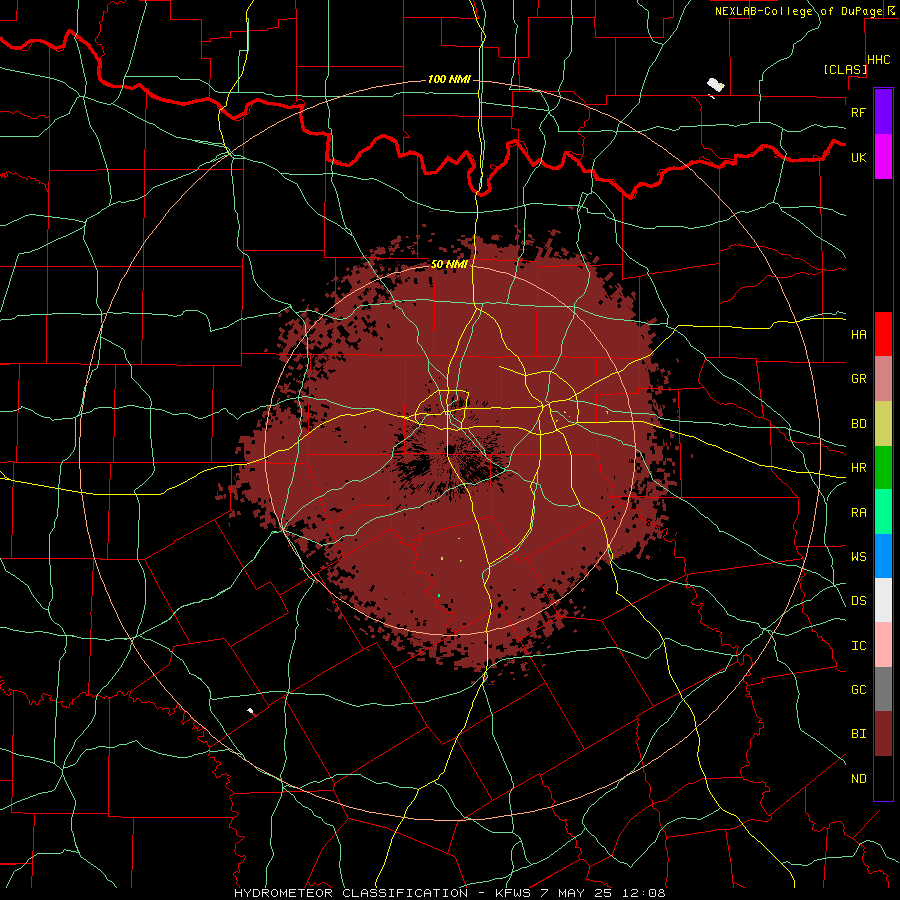The height and width of the screenshot is (900, 900).
Task: Select the pink GR legend swatch
Action: (x=883, y=379)
